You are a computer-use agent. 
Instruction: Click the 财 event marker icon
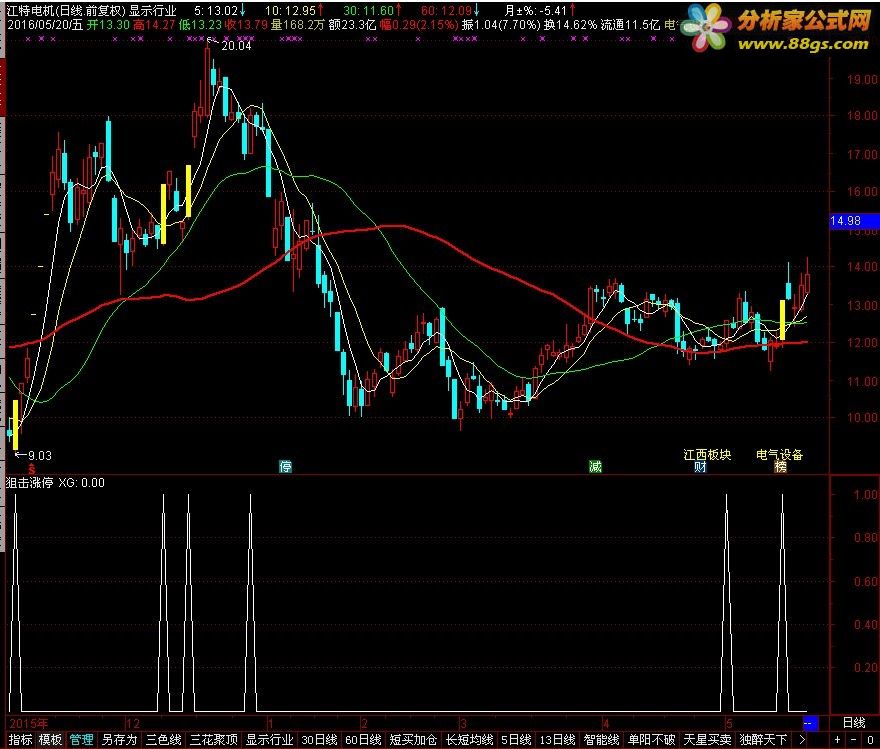pyautogui.click(x=700, y=466)
